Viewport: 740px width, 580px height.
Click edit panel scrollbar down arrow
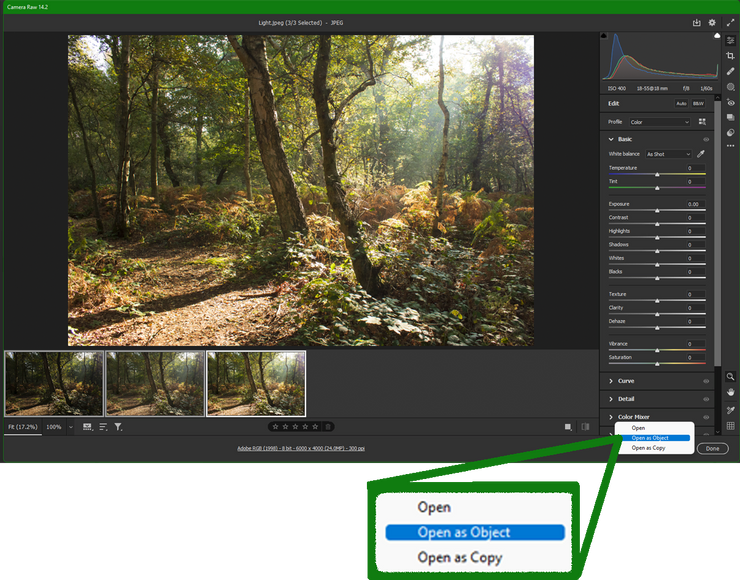[717, 432]
